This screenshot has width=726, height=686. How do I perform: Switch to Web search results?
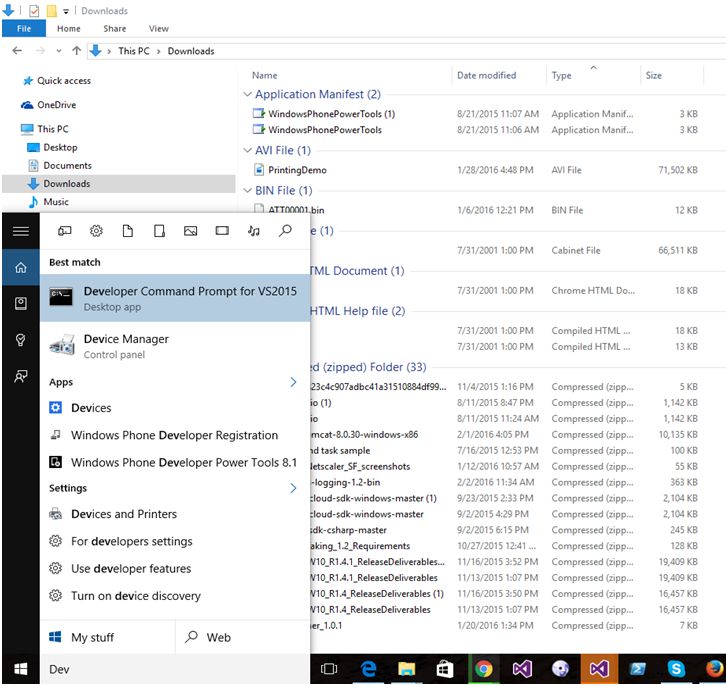(x=210, y=637)
